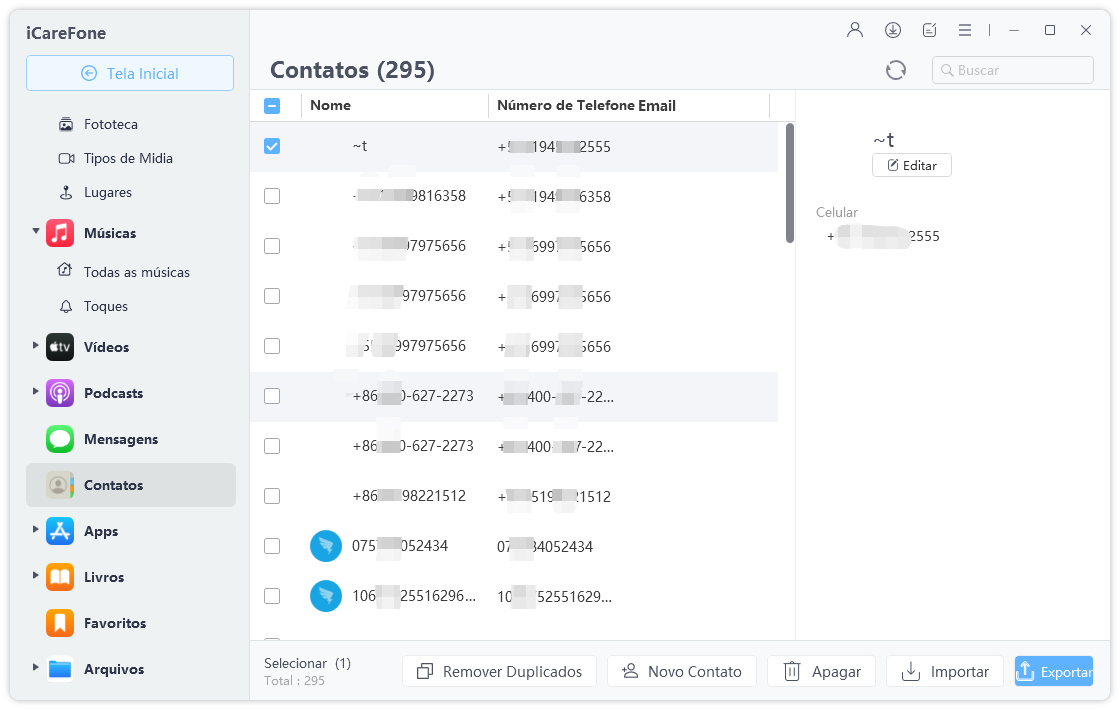The image size is (1120, 710).
Task: Collapse the Músicas section arrow
Action: click(36, 232)
